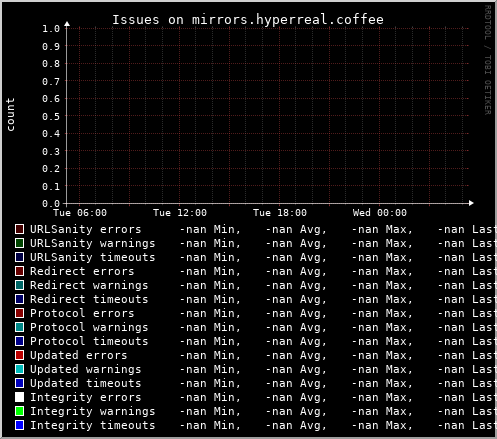Click the Redirect timeouts legend text
The width and height of the screenshot is (497, 439).
(89, 299)
